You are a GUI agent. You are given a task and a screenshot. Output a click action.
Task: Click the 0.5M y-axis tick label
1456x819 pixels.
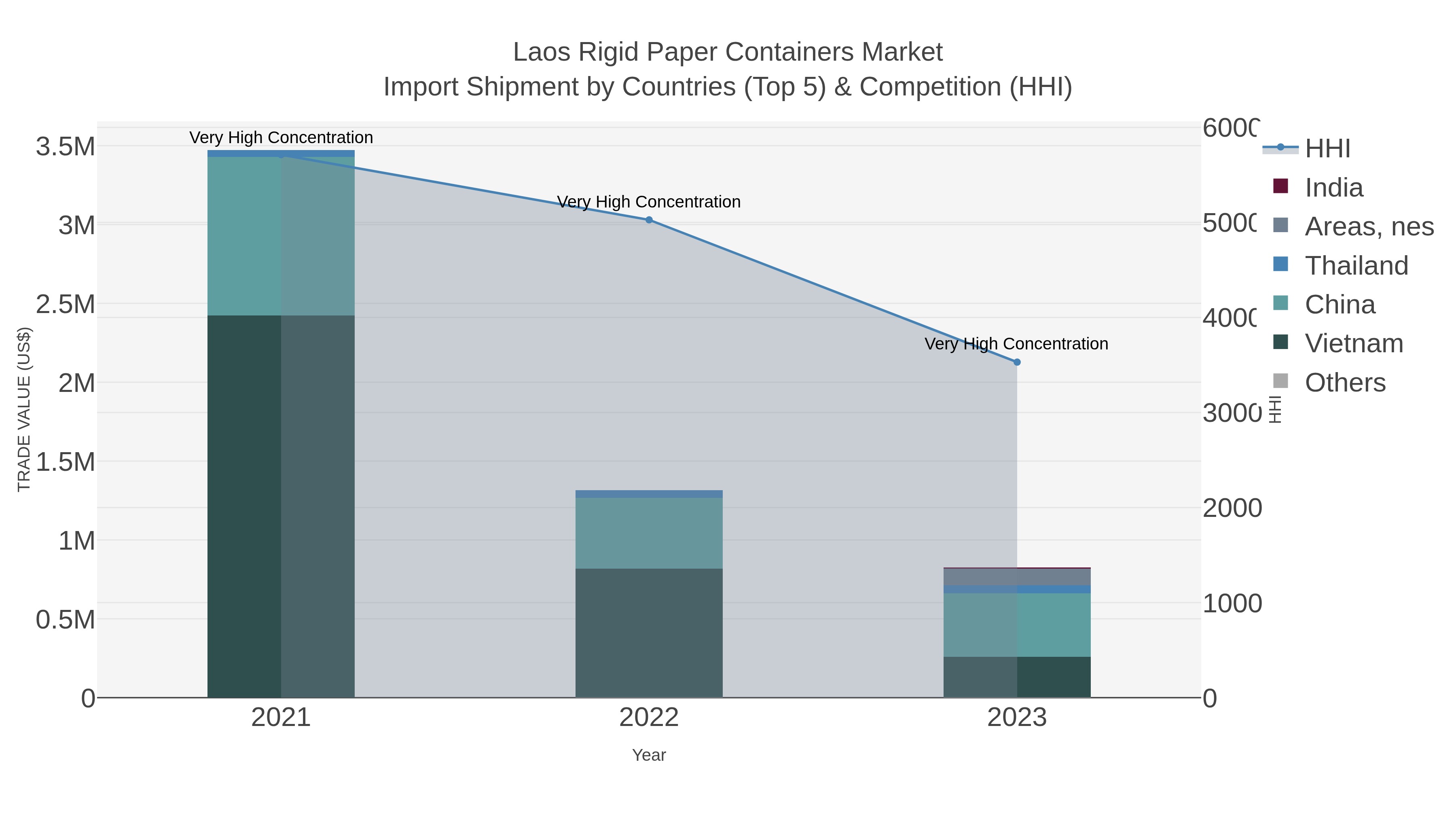pyautogui.click(x=66, y=620)
